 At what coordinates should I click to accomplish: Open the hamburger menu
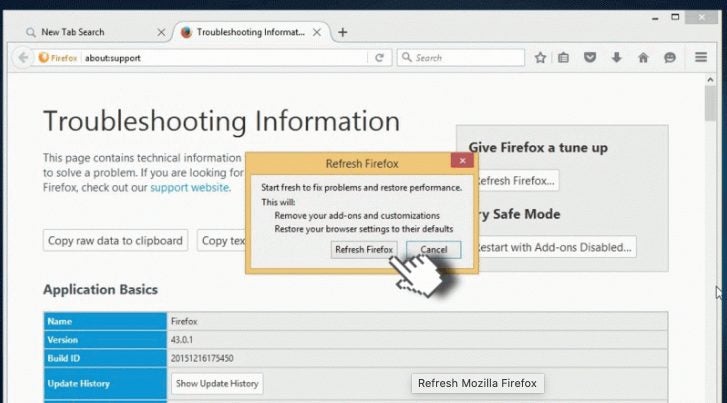pos(701,58)
